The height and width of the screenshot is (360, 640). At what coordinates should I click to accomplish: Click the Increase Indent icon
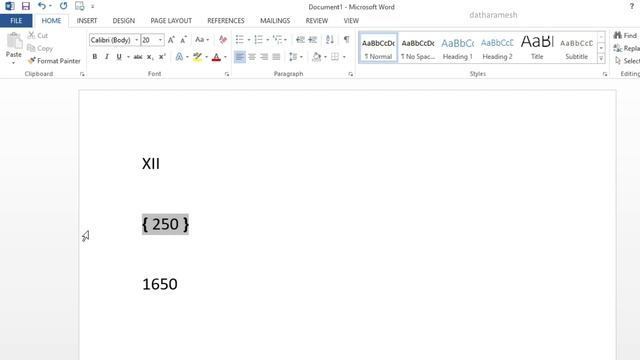[313, 40]
